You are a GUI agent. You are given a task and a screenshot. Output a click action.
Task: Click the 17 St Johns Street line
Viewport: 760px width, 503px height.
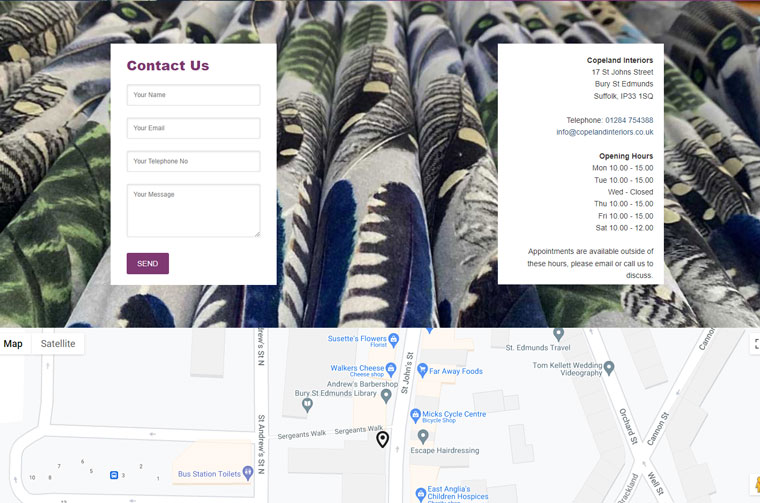622,72
